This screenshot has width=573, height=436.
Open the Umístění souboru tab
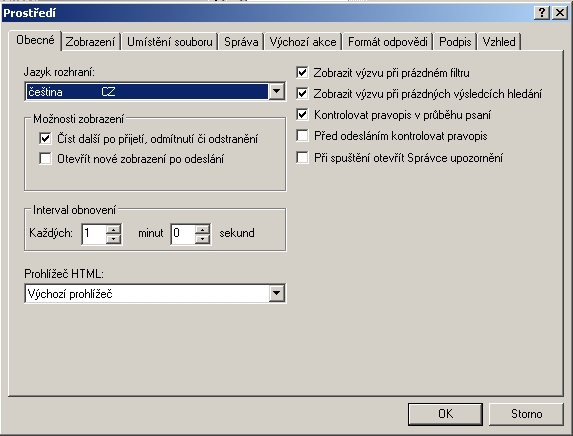point(170,42)
